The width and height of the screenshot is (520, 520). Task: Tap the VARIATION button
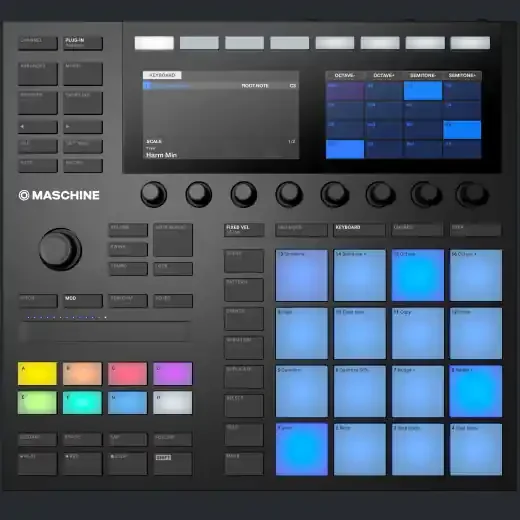[x=244, y=348]
